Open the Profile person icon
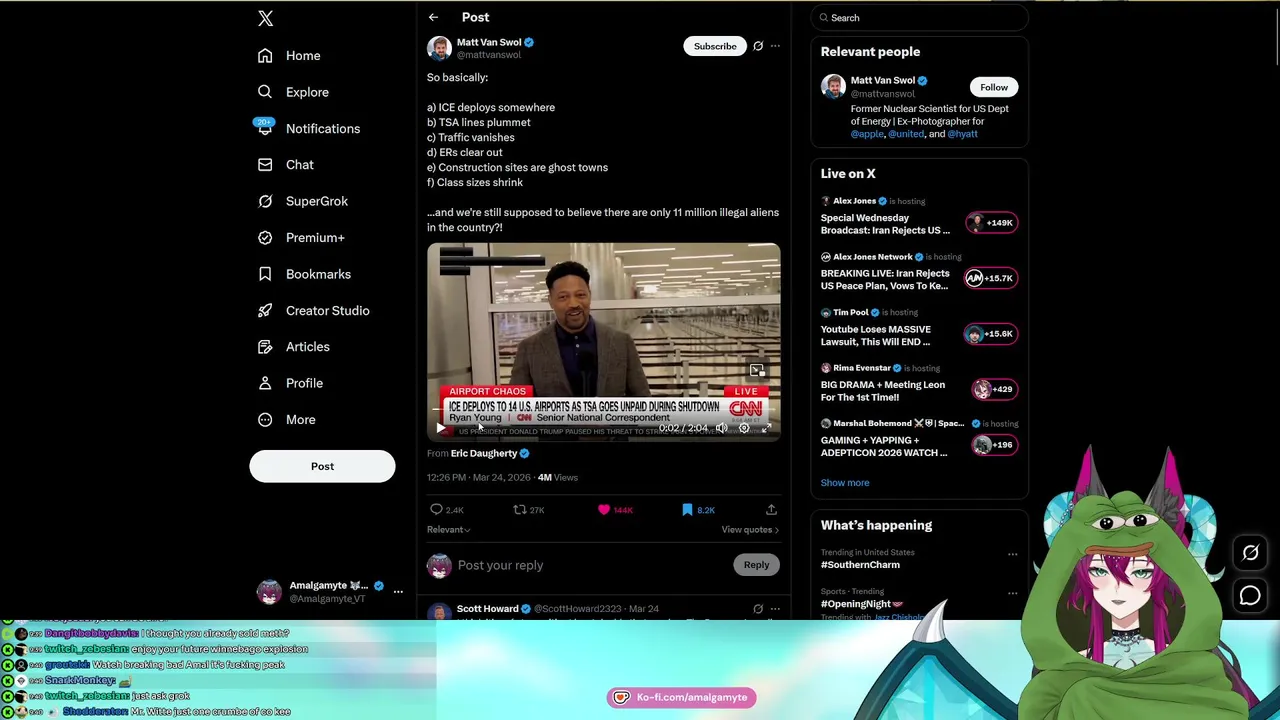 (x=265, y=383)
